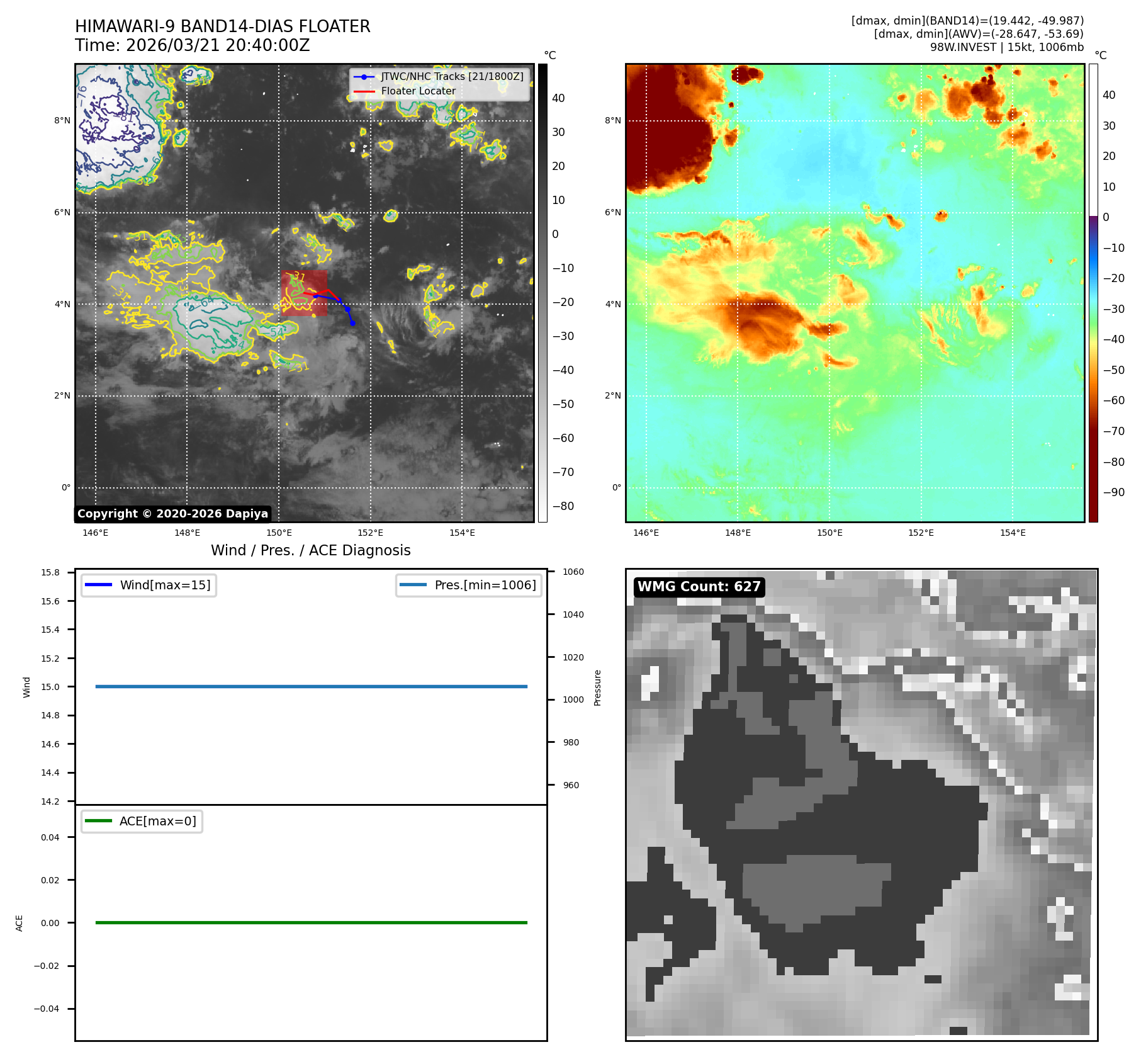Click the 98W.INVEST storm info text

tap(1006, 47)
